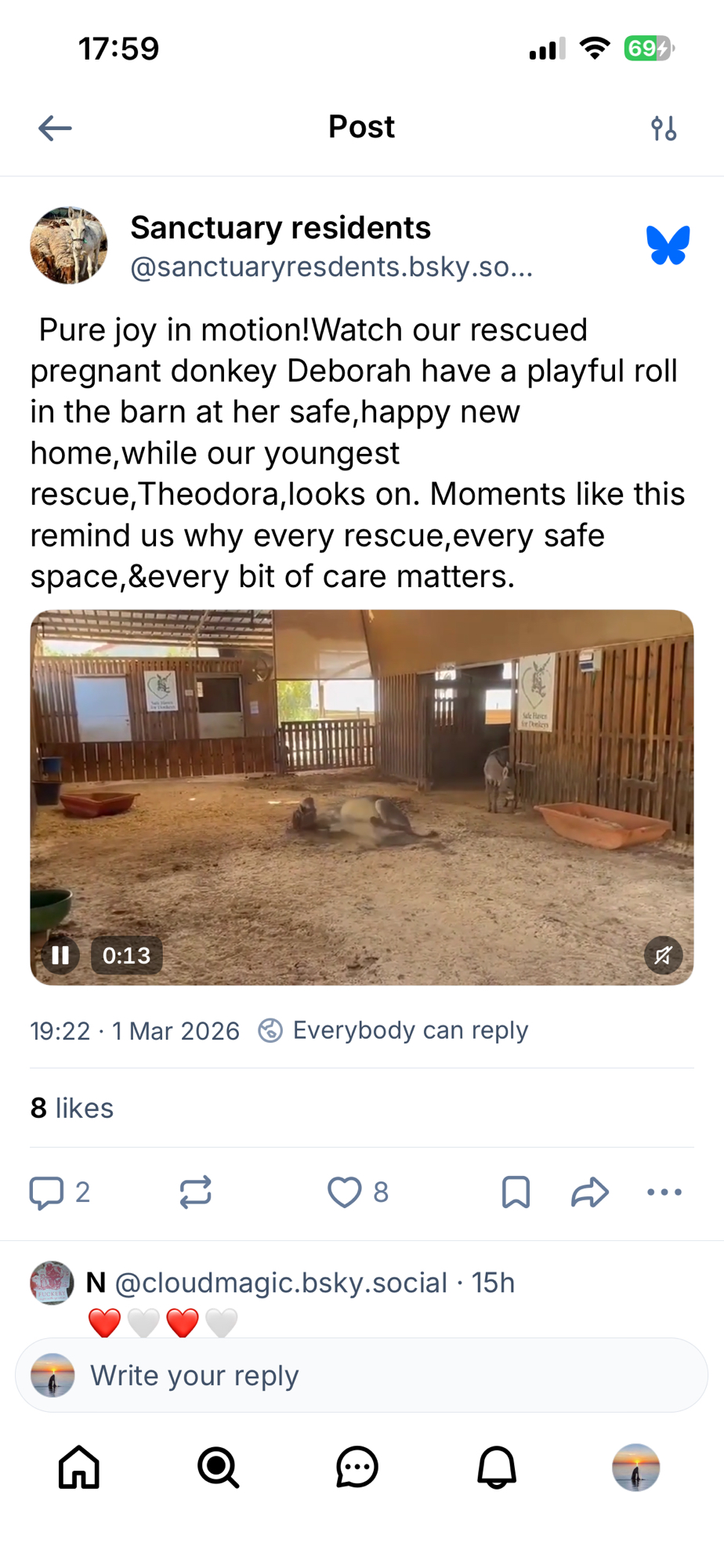Tap Write your reply field
724x1568 pixels.
362,1375
